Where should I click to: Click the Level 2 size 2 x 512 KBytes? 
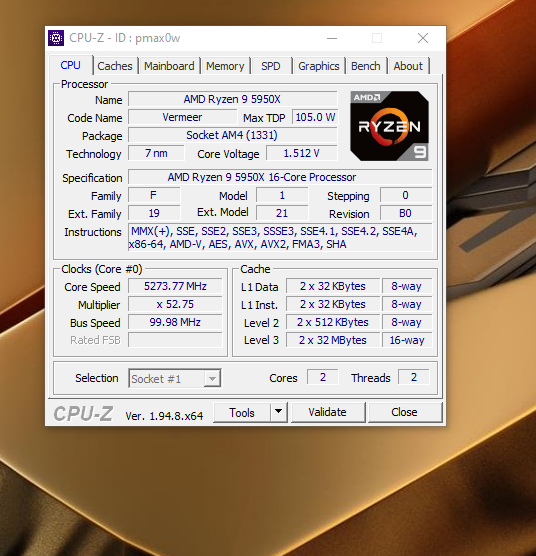point(333,322)
